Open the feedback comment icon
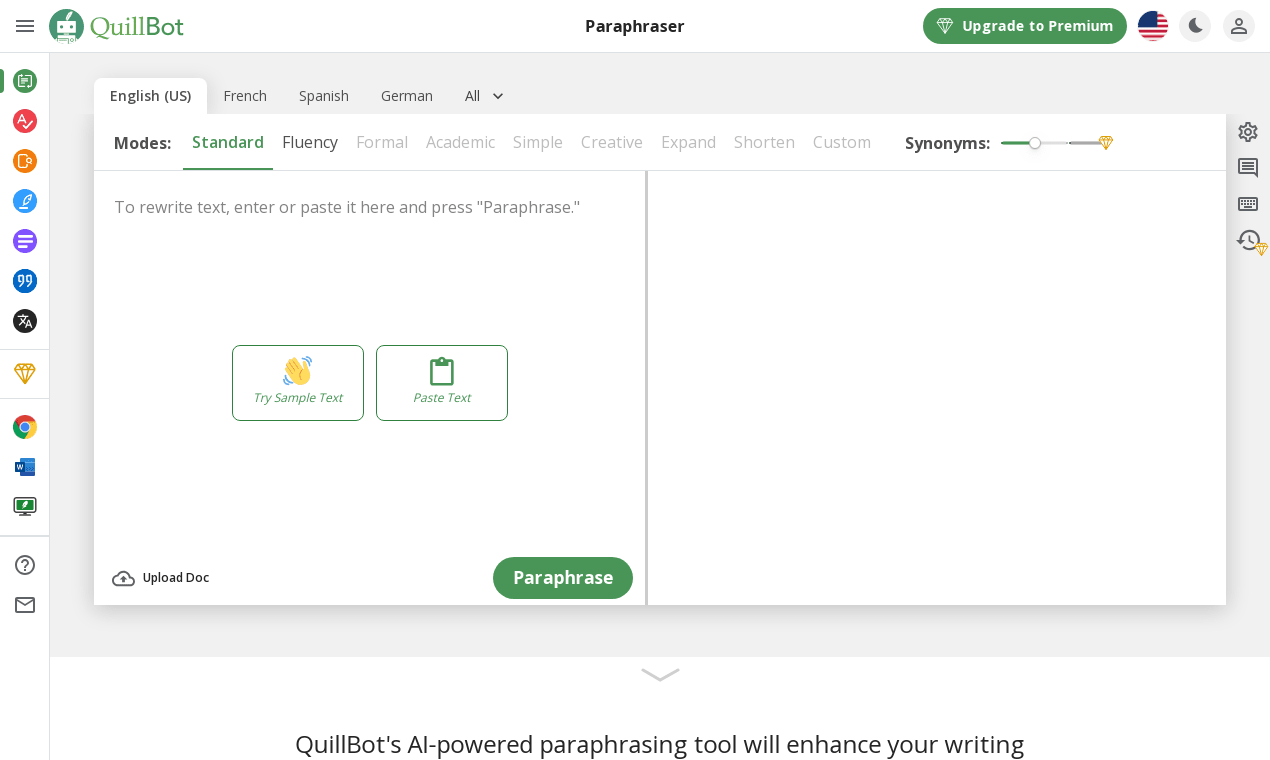 1248,168
